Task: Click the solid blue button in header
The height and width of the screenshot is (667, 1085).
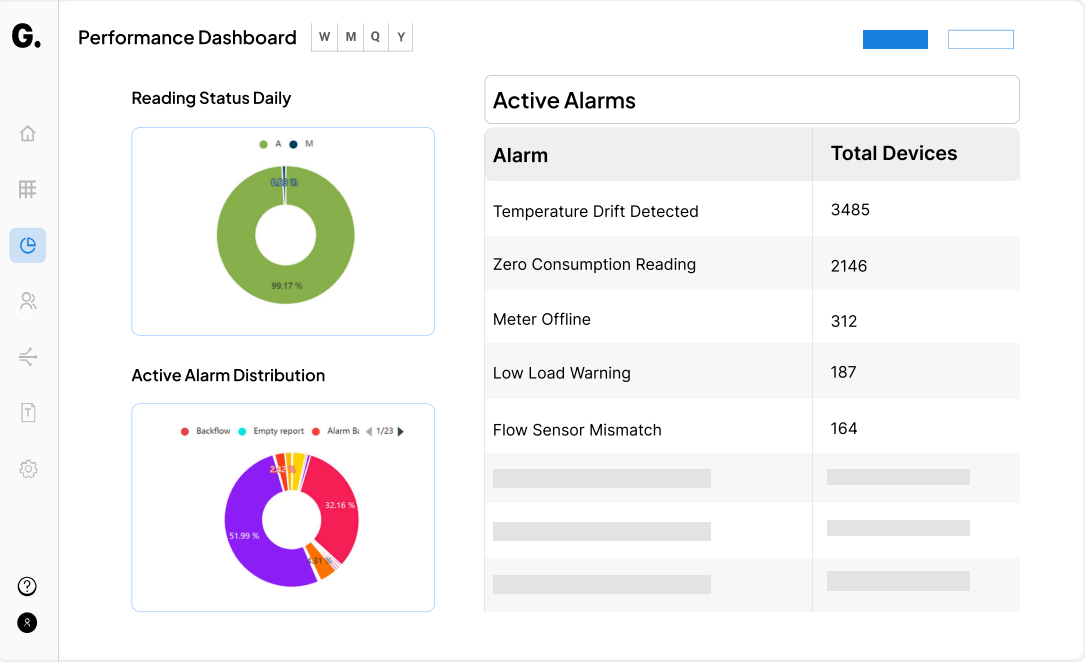Action: pos(895,39)
